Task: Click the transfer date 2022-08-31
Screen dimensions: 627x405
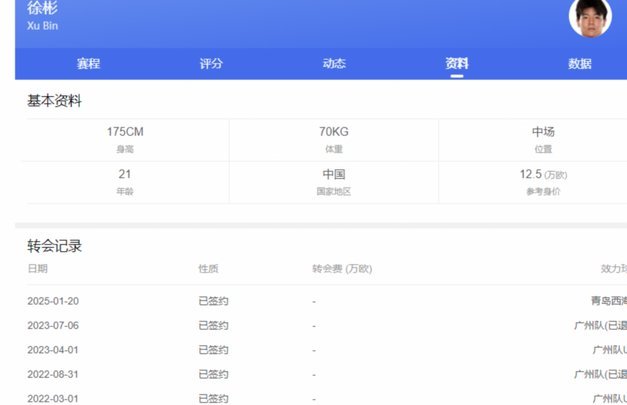Action: point(53,374)
